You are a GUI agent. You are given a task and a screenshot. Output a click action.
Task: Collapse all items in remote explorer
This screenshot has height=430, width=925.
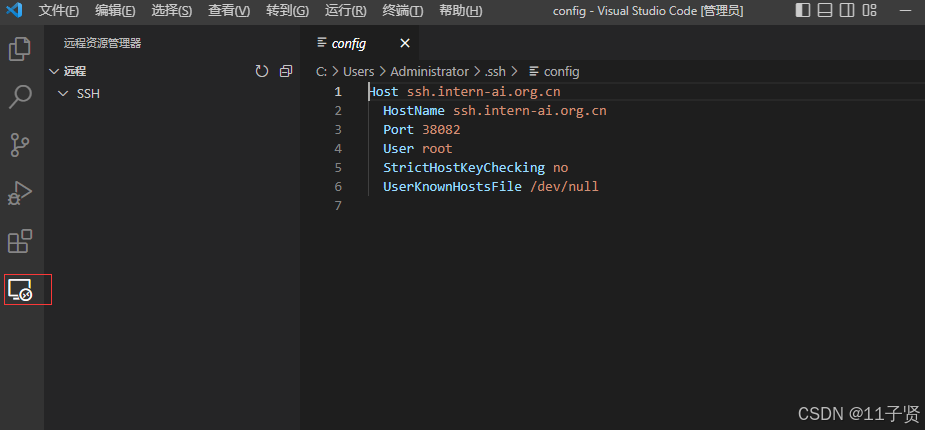click(286, 71)
